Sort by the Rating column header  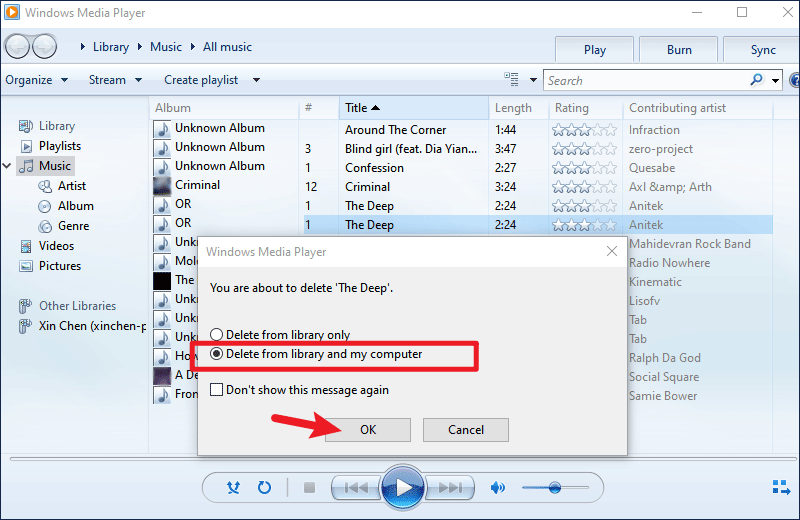(586, 108)
